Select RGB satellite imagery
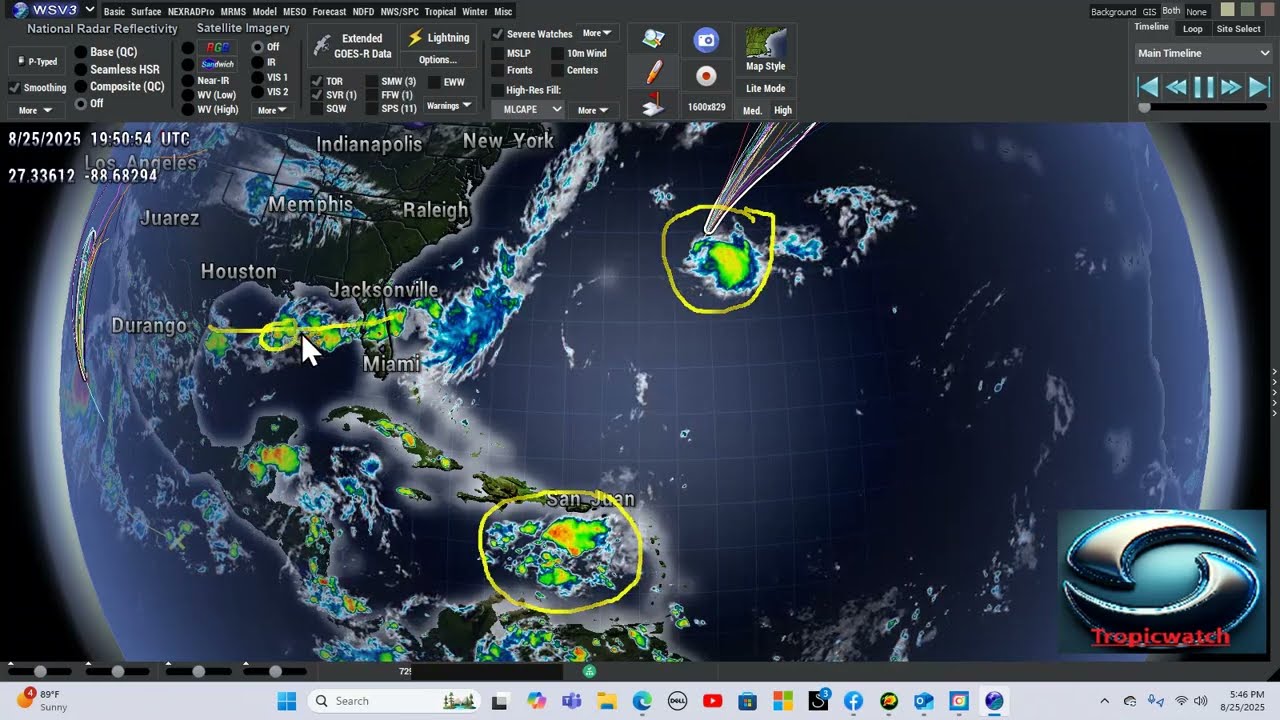The height and width of the screenshot is (720, 1280). coord(217,47)
